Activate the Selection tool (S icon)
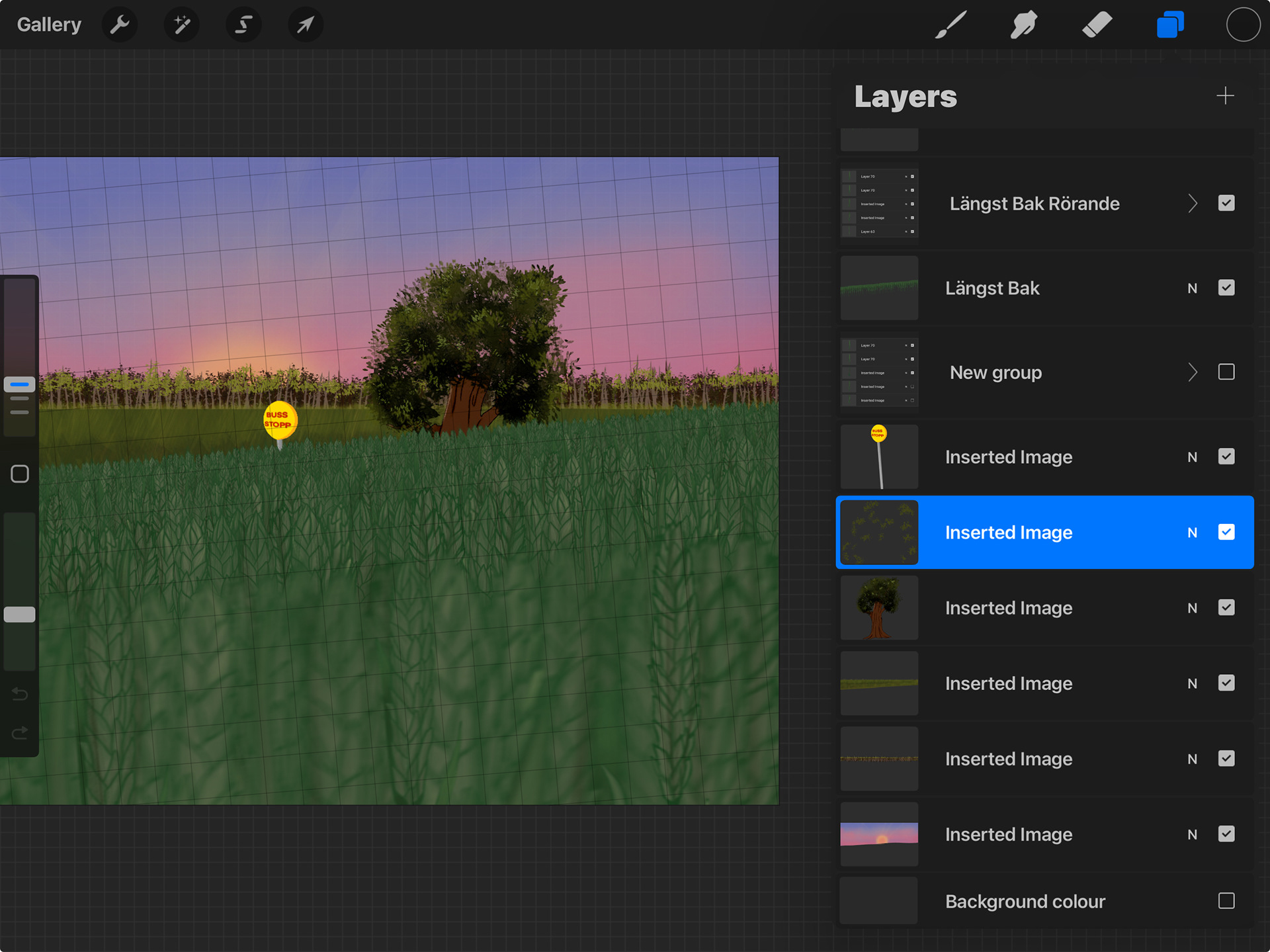Screen dimensions: 1270x952 pyautogui.click(x=243, y=25)
